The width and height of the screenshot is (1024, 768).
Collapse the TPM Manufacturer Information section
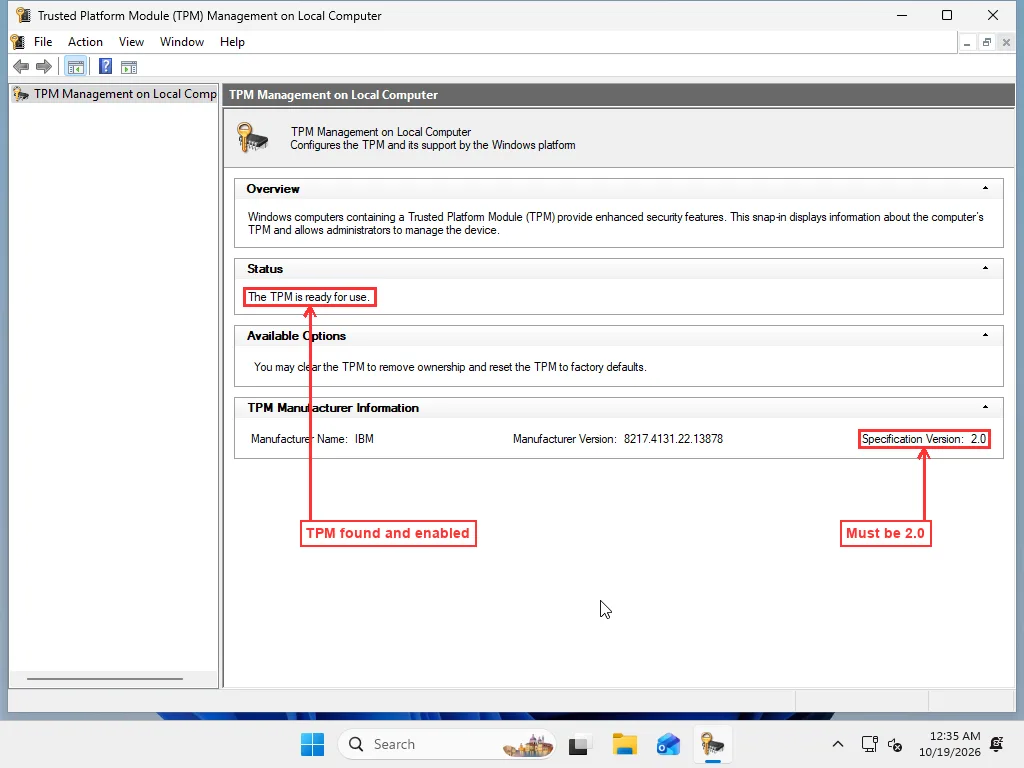985,407
